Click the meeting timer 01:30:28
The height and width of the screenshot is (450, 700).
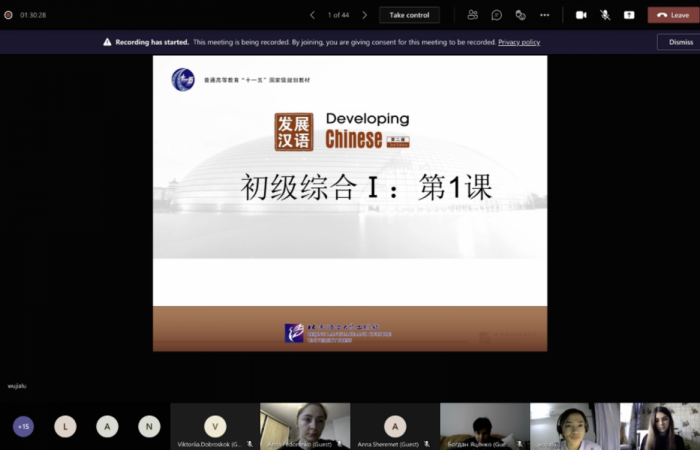pyautogui.click(x=33, y=15)
